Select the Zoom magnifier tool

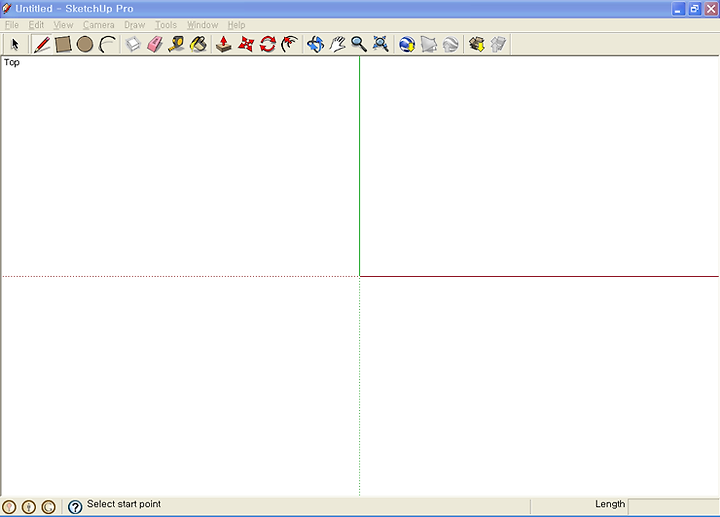point(359,45)
